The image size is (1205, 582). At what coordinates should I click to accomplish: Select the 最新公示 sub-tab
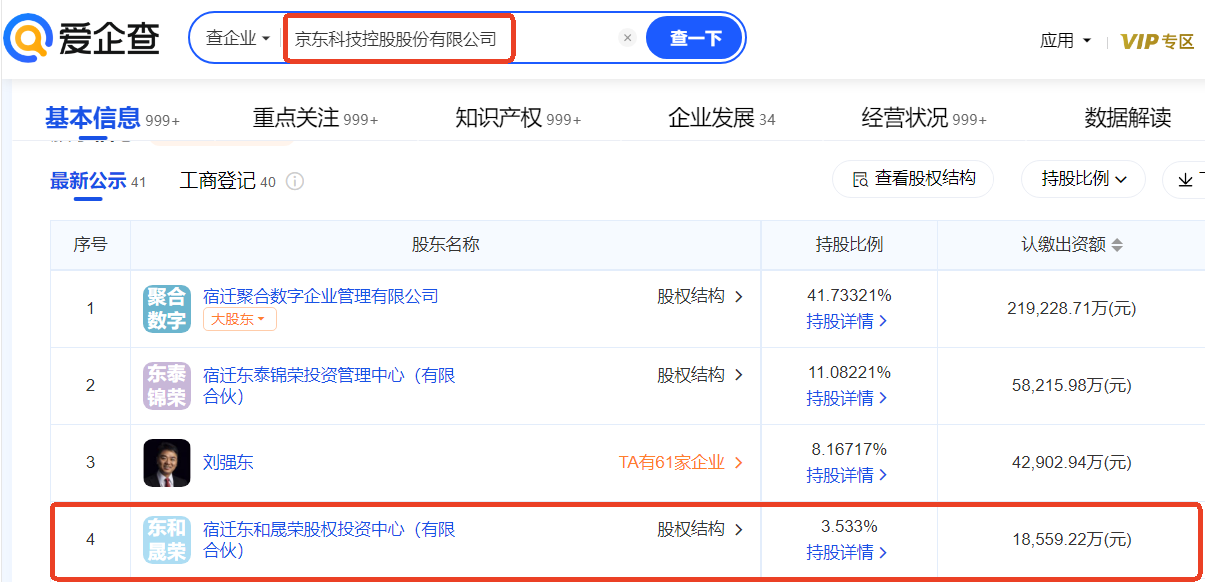point(98,181)
